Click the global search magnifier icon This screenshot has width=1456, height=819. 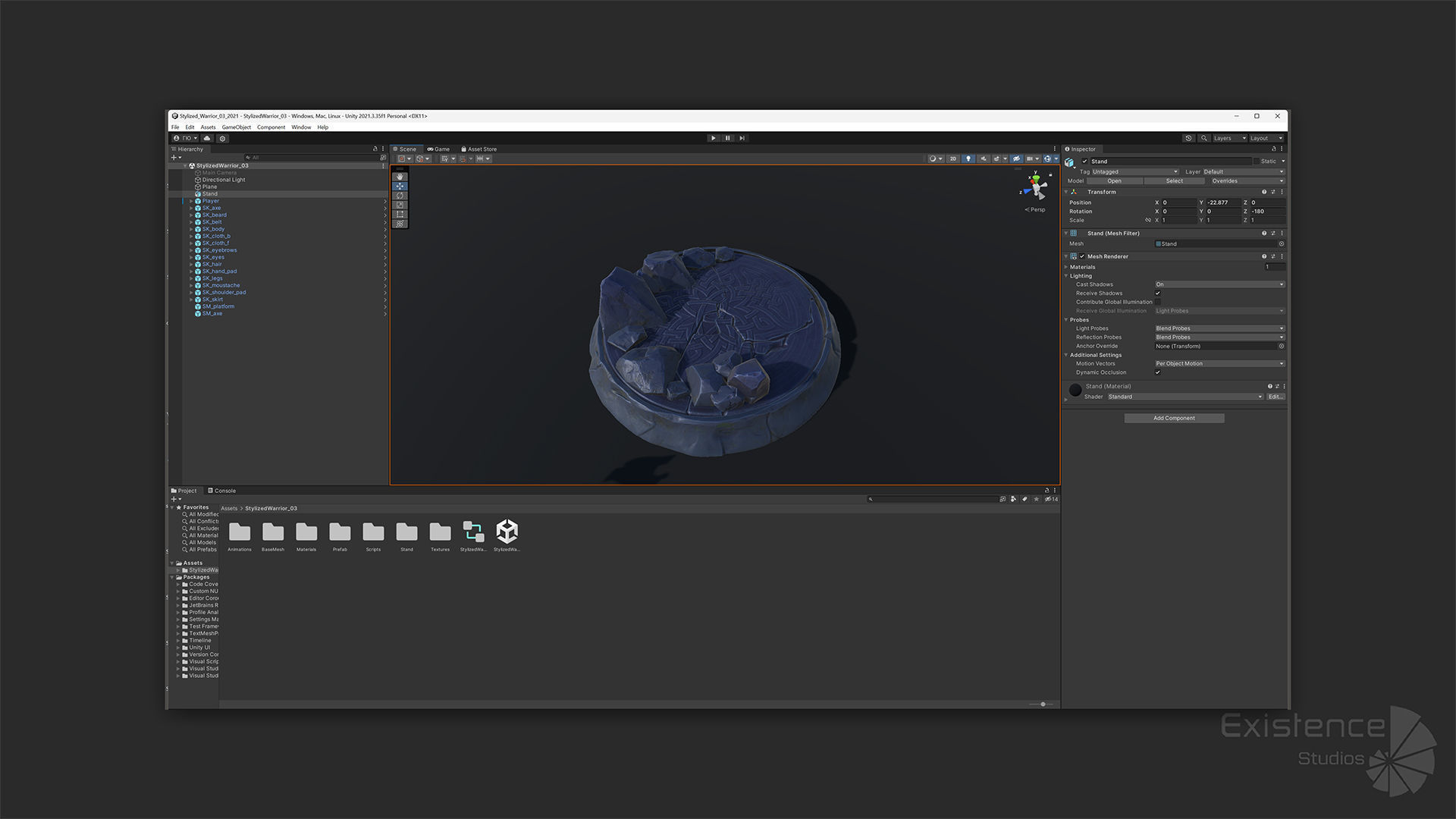coord(1203,138)
